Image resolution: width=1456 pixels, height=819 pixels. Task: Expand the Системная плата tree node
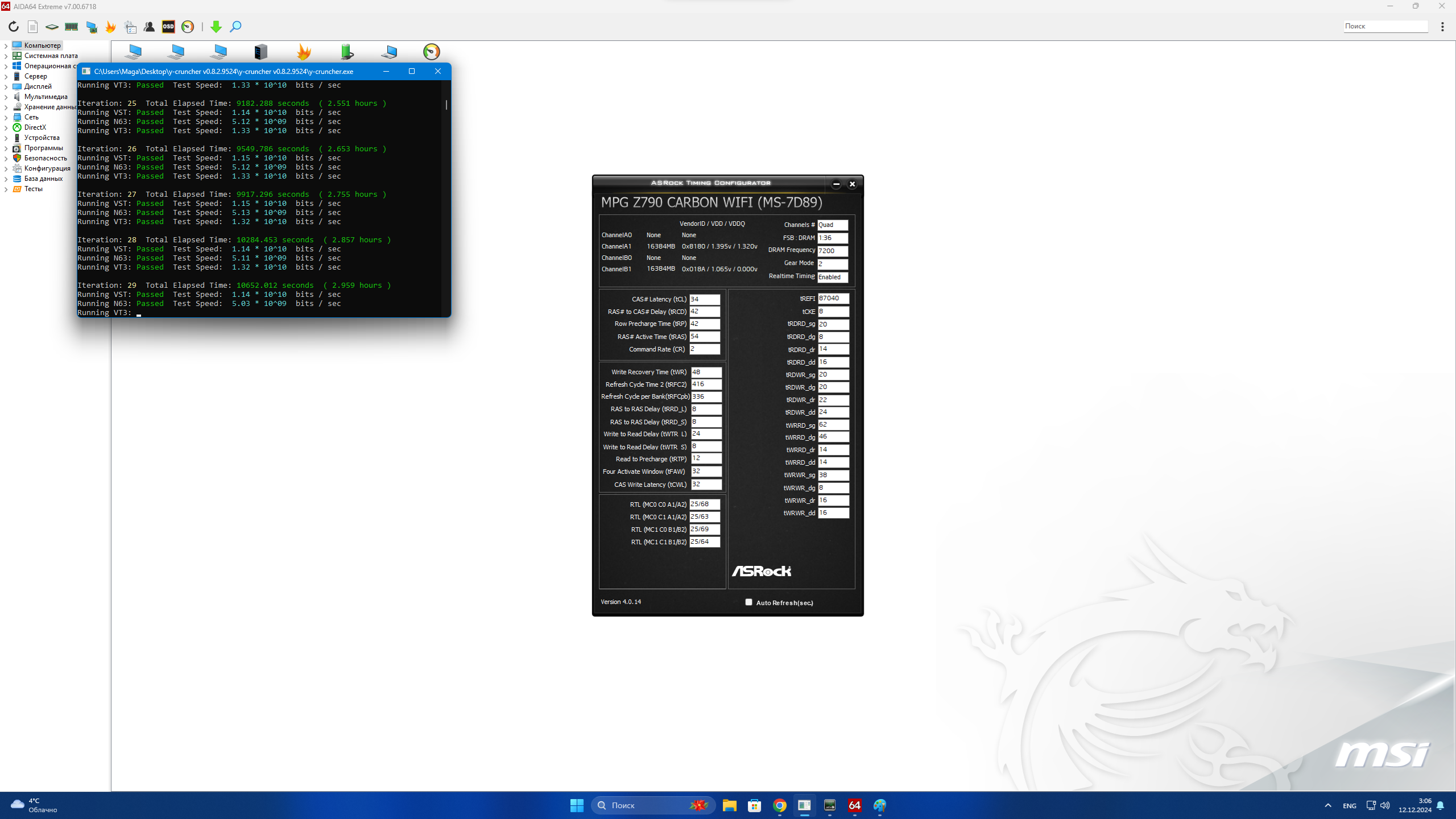click(x=6, y=56)
